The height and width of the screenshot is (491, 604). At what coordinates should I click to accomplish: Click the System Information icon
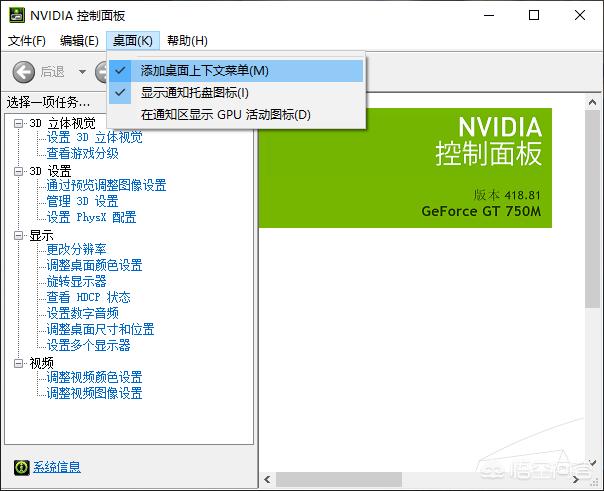point(21,467)
